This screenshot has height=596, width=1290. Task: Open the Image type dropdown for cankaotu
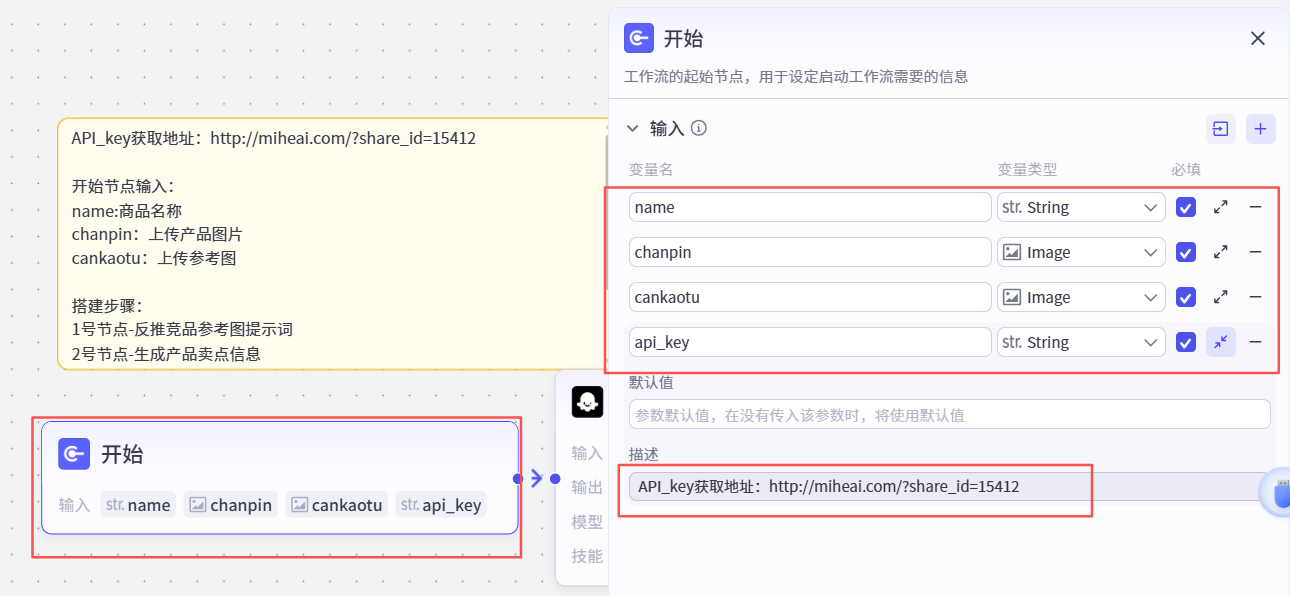point(1080,297)
